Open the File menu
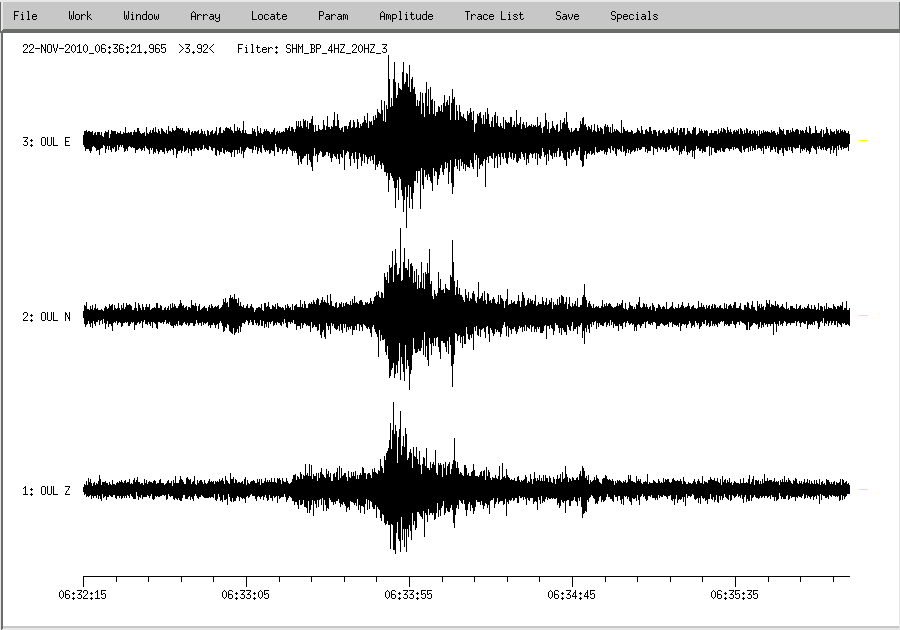The image size is (900, 630). point(25,16)
